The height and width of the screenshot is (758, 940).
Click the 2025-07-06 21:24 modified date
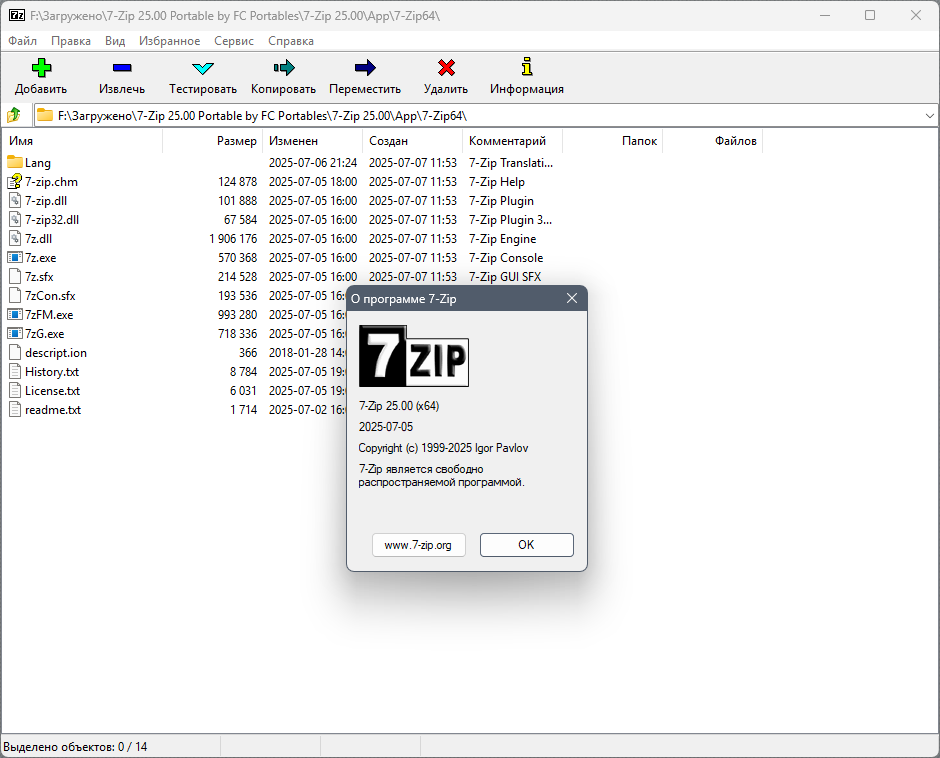click(313, 163)
